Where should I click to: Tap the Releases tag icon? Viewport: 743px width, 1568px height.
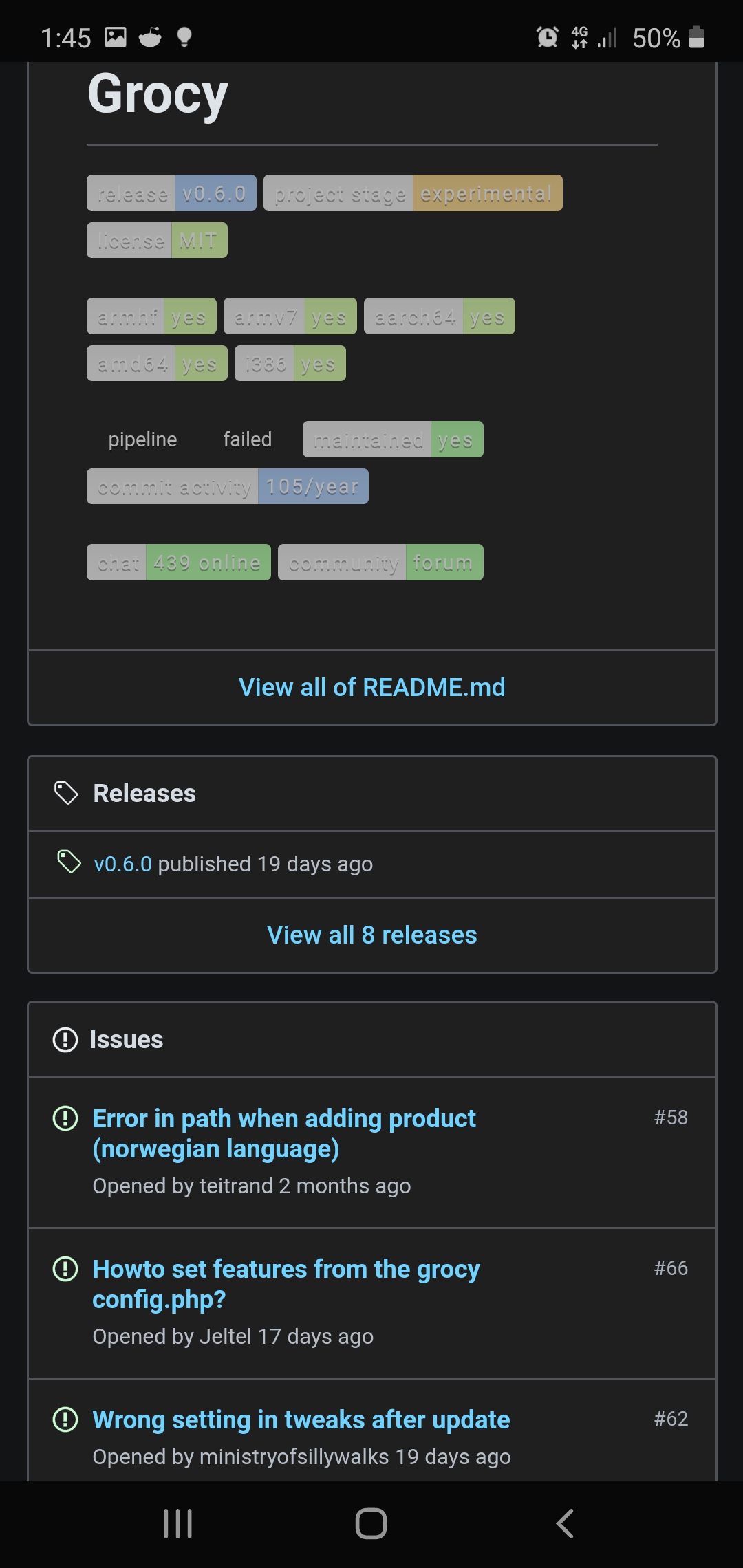pyautogui.click(x=66, y=793)
